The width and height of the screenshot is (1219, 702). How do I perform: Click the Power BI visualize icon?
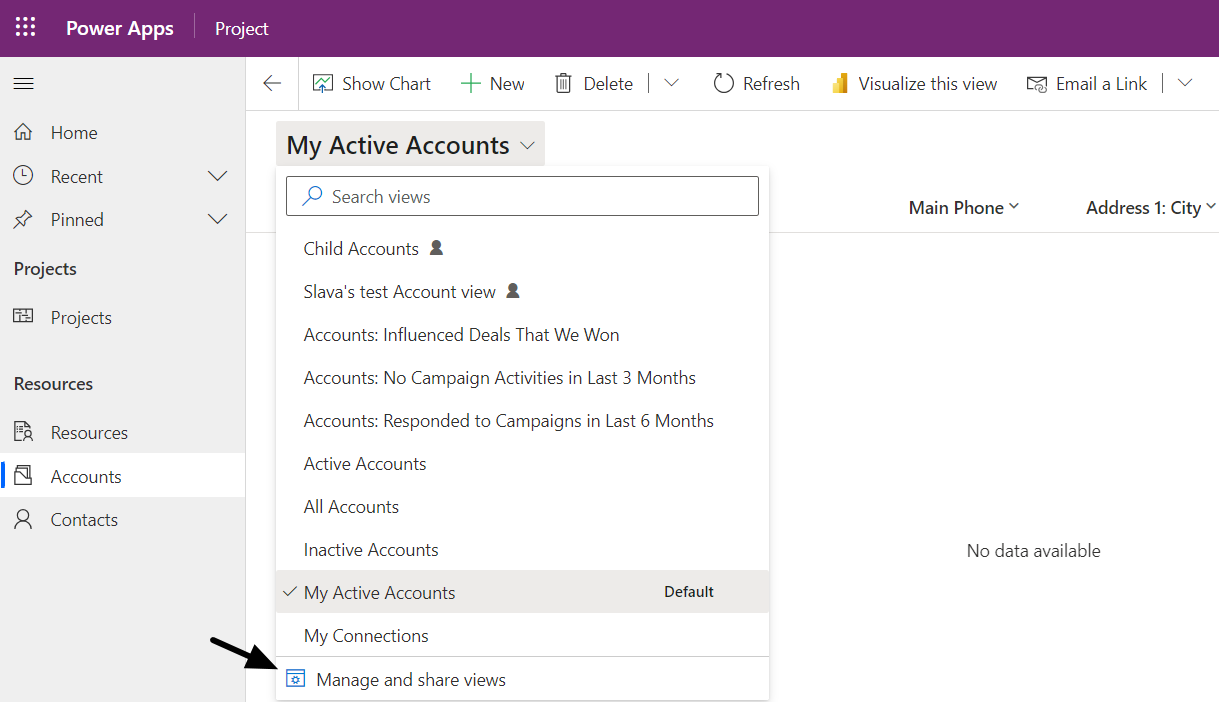(840, 84)
